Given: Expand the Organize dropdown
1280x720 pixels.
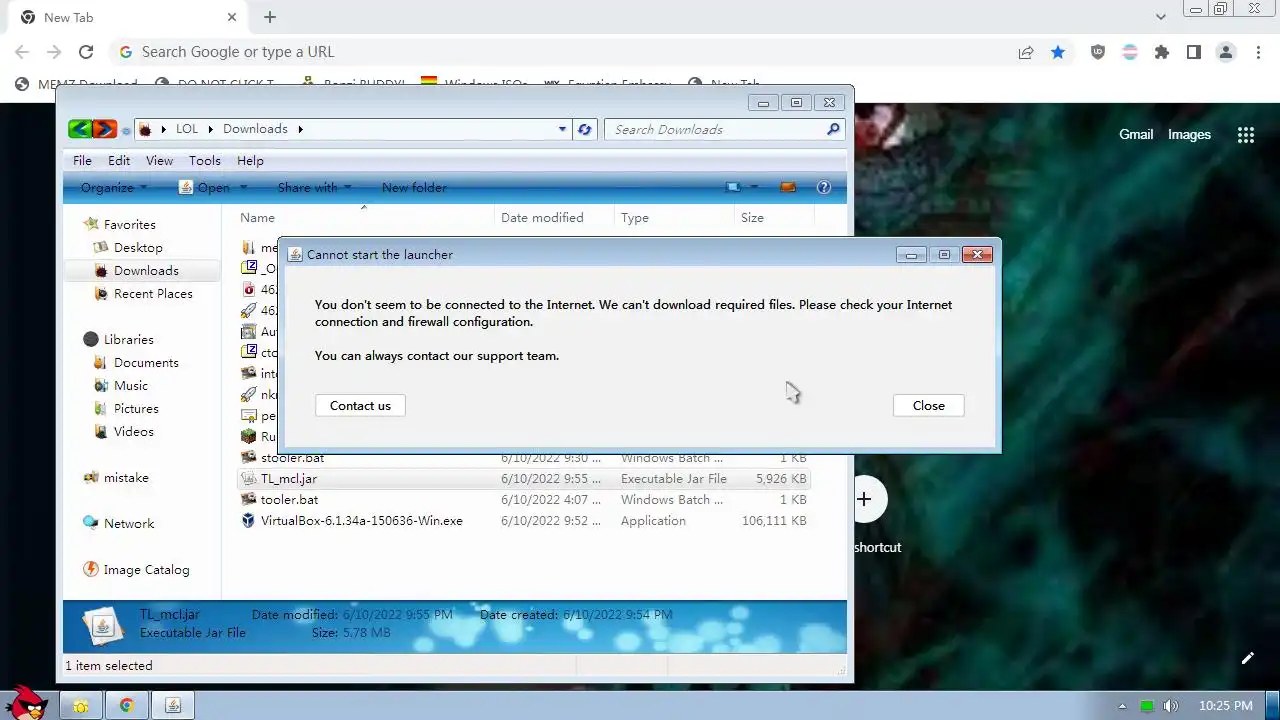Looking at the screenshot, I should tap(114, 187).
